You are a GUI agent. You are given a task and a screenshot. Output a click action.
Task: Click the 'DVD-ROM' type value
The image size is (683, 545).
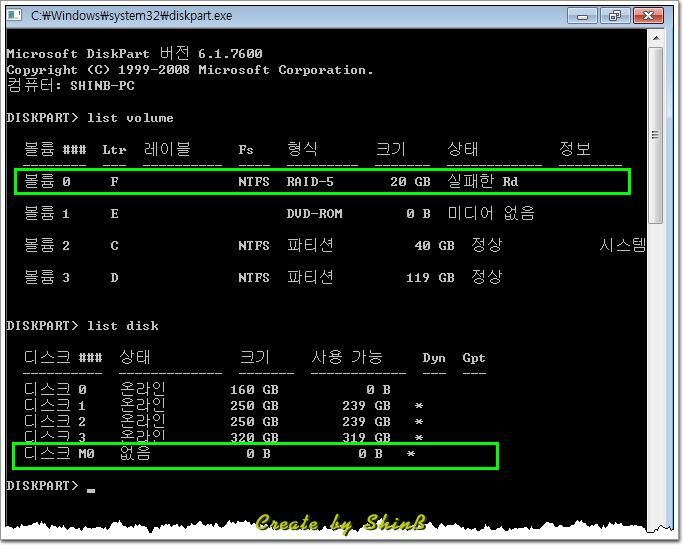coord(314,213)
